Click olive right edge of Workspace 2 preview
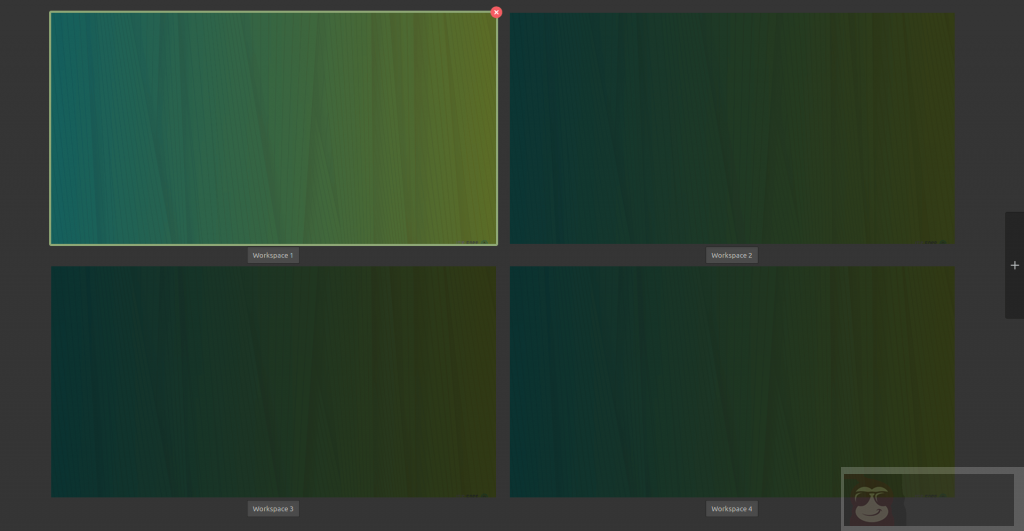Viewport: 1024px width, 531px height. coord(947,128)
